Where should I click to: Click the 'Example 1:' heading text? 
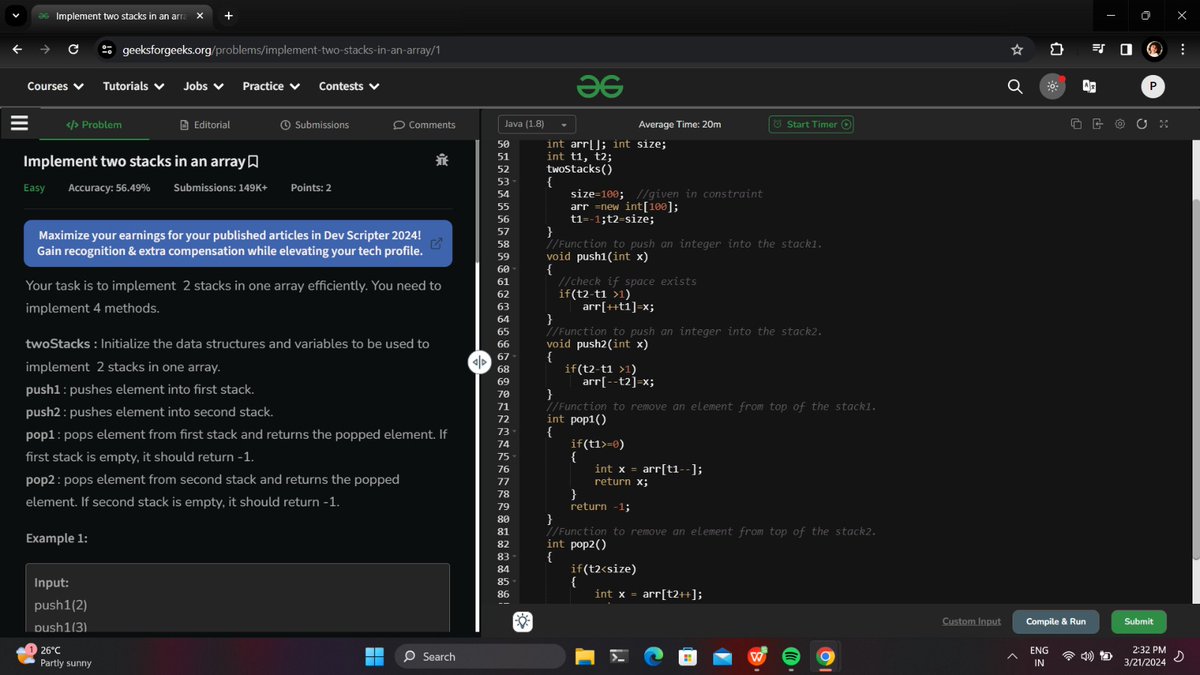(x=56, y=538)
